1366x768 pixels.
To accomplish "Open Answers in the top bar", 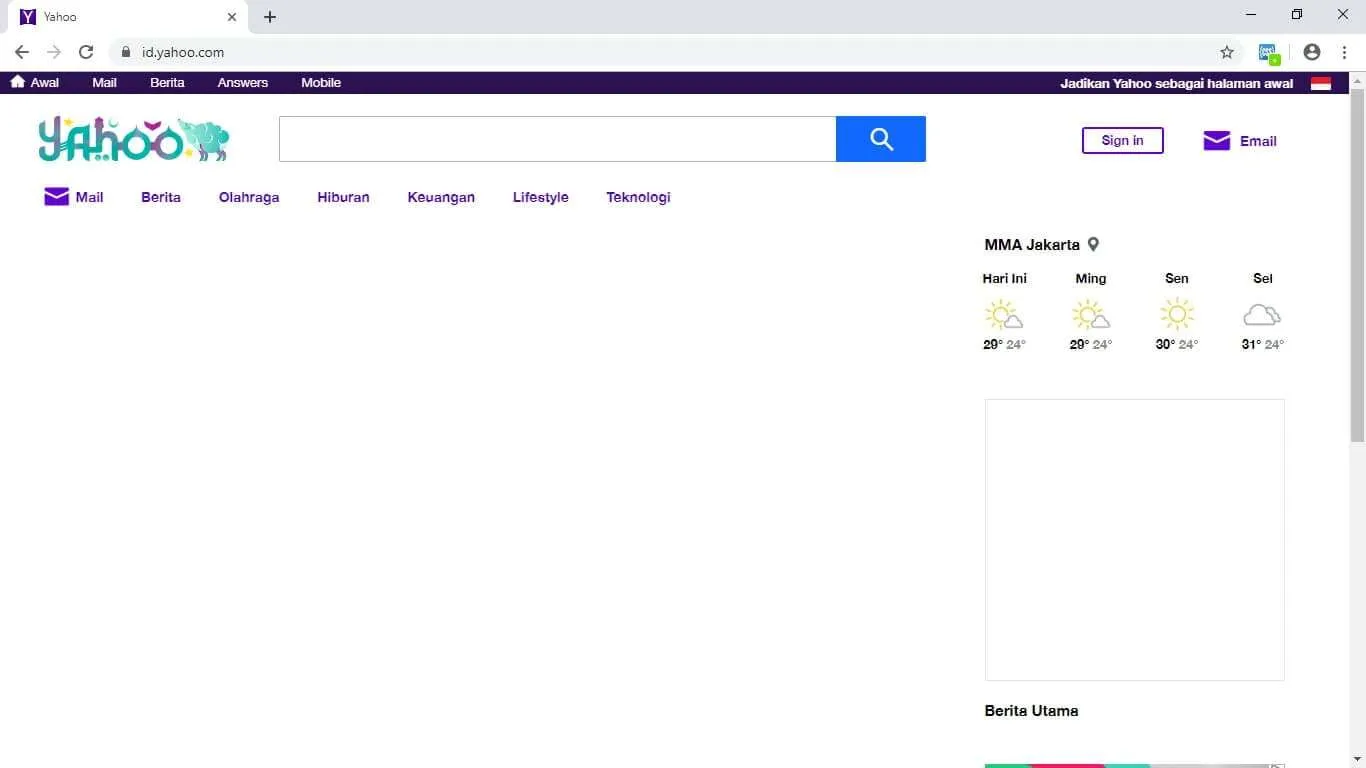I will 243,83.
